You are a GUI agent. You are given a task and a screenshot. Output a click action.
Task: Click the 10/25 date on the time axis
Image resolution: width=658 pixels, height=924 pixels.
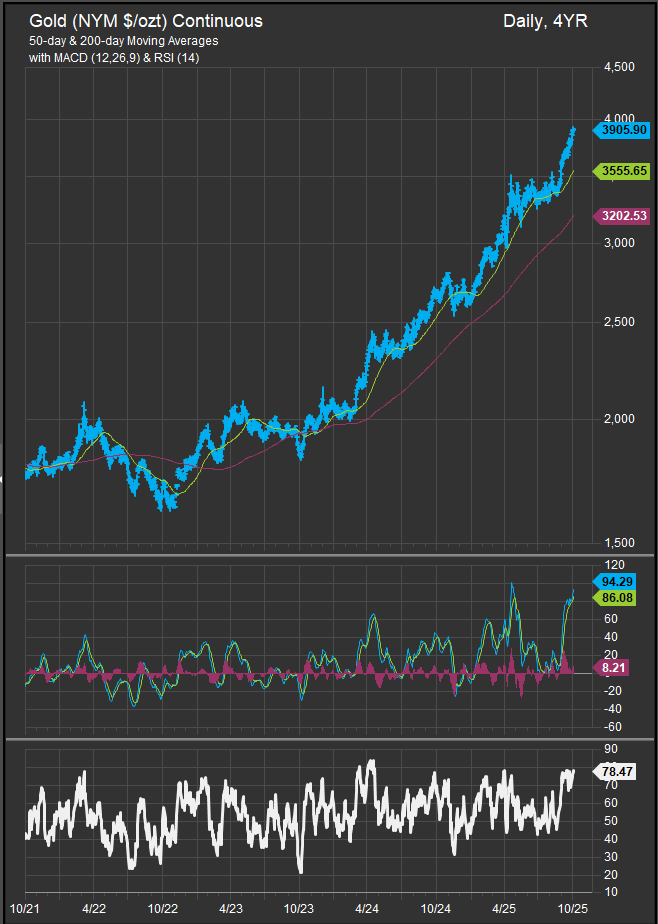click(570, 909)
